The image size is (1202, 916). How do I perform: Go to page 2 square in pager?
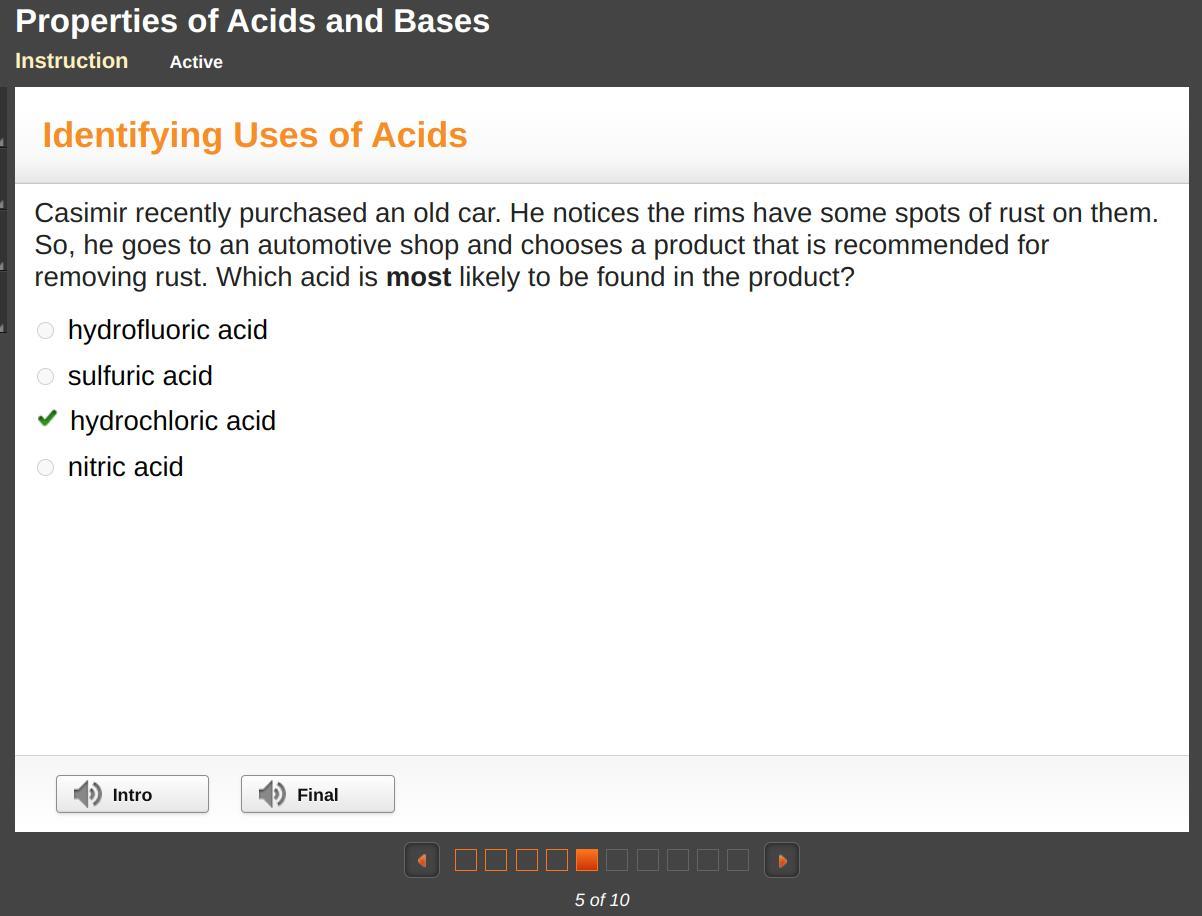tap(496, 860)
